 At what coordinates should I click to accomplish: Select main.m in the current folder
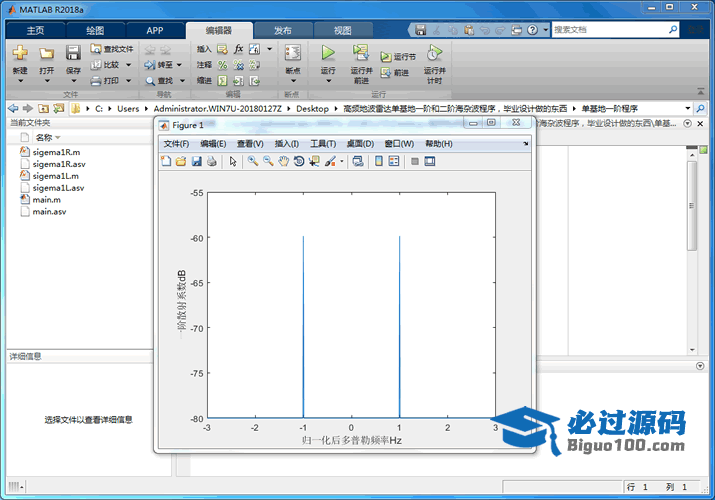(x=47, y=199)
